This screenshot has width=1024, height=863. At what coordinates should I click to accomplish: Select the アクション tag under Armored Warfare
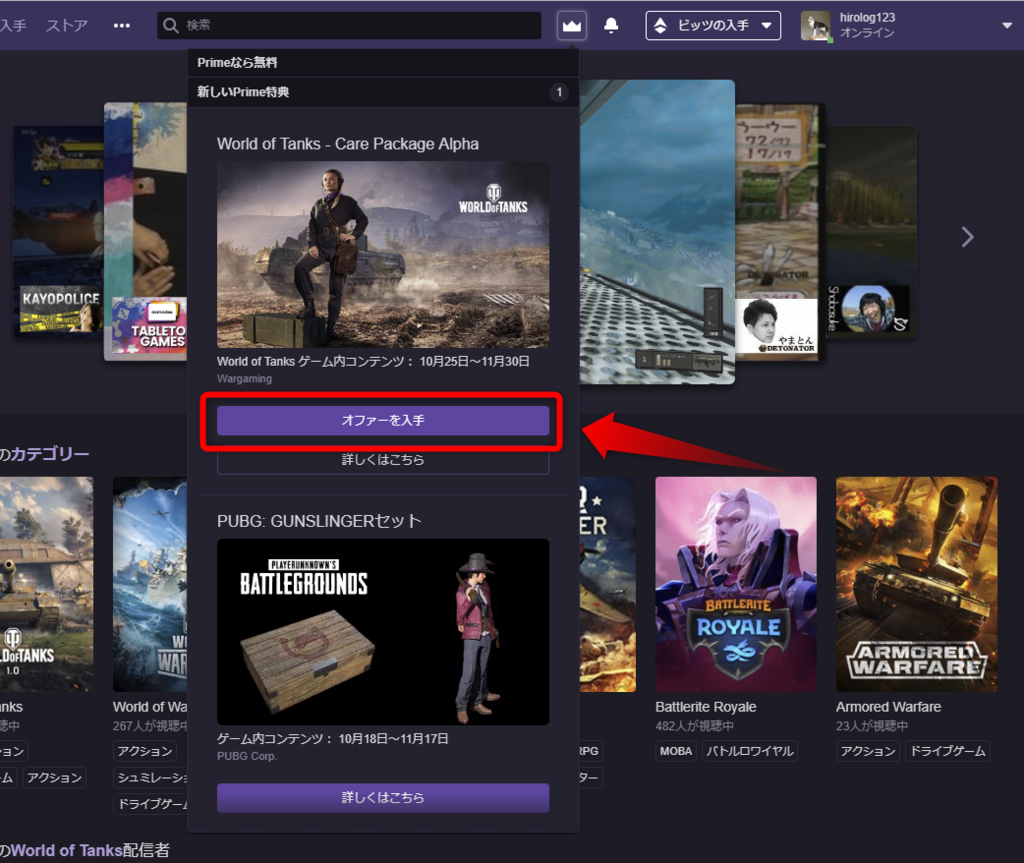click(868, 751)
